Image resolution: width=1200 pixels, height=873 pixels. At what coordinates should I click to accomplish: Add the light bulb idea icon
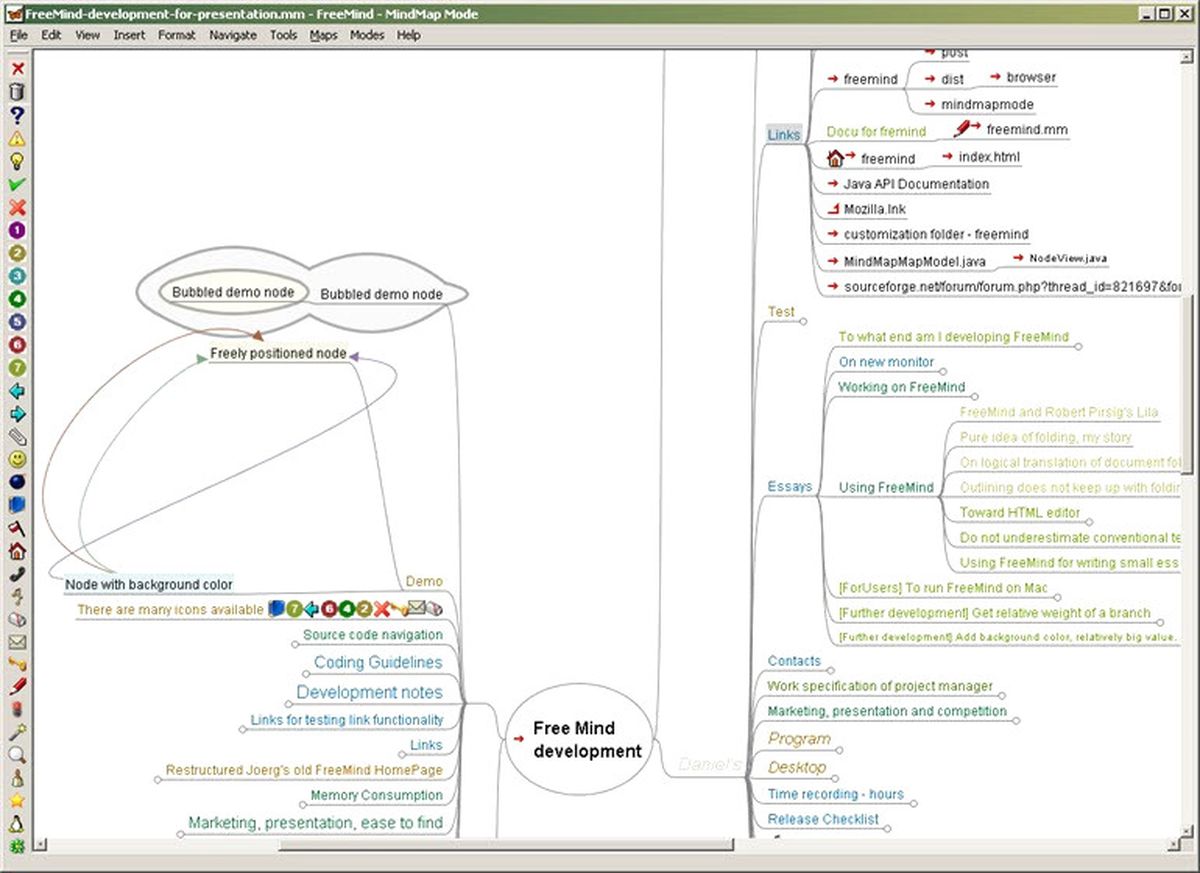coord(17,161)
